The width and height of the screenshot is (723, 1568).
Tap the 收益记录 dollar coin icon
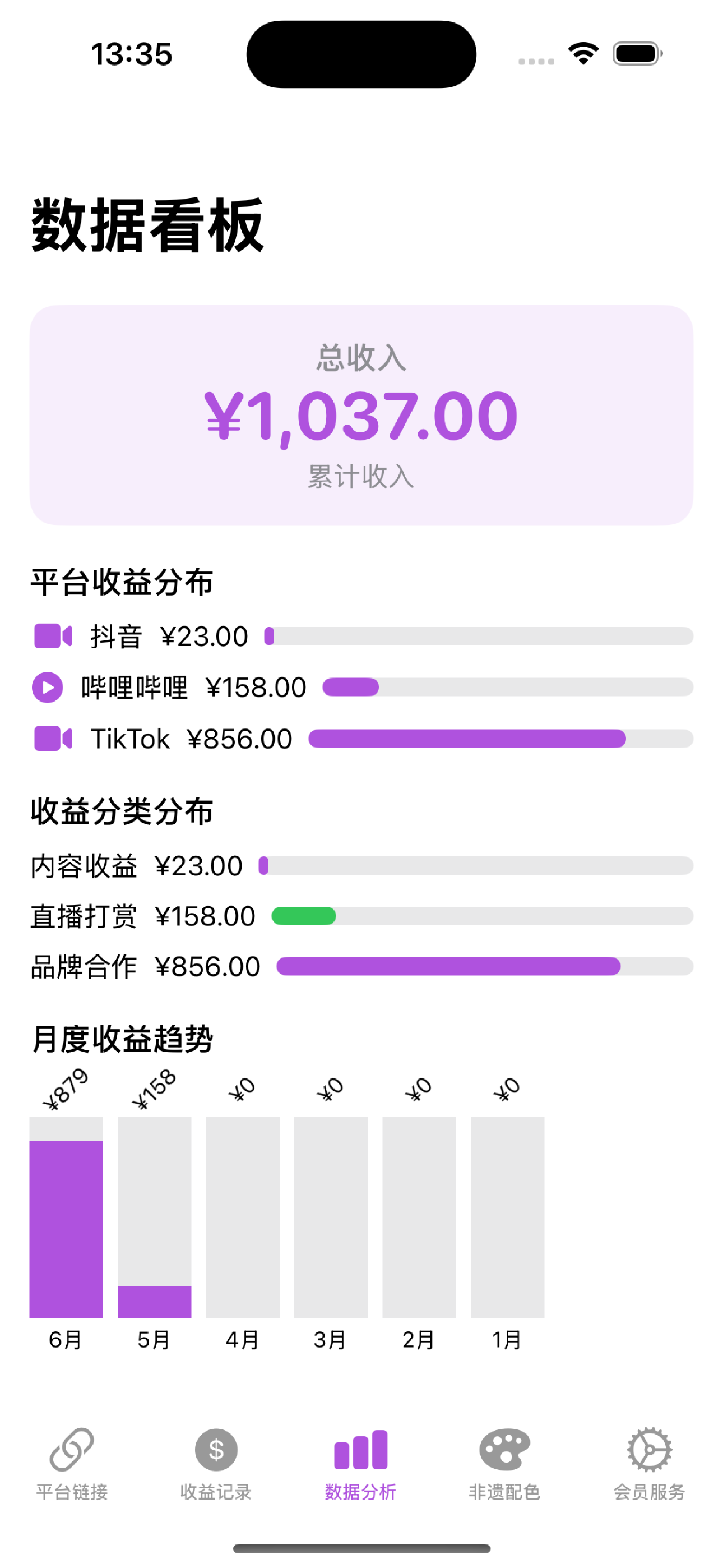point(216,1449)
